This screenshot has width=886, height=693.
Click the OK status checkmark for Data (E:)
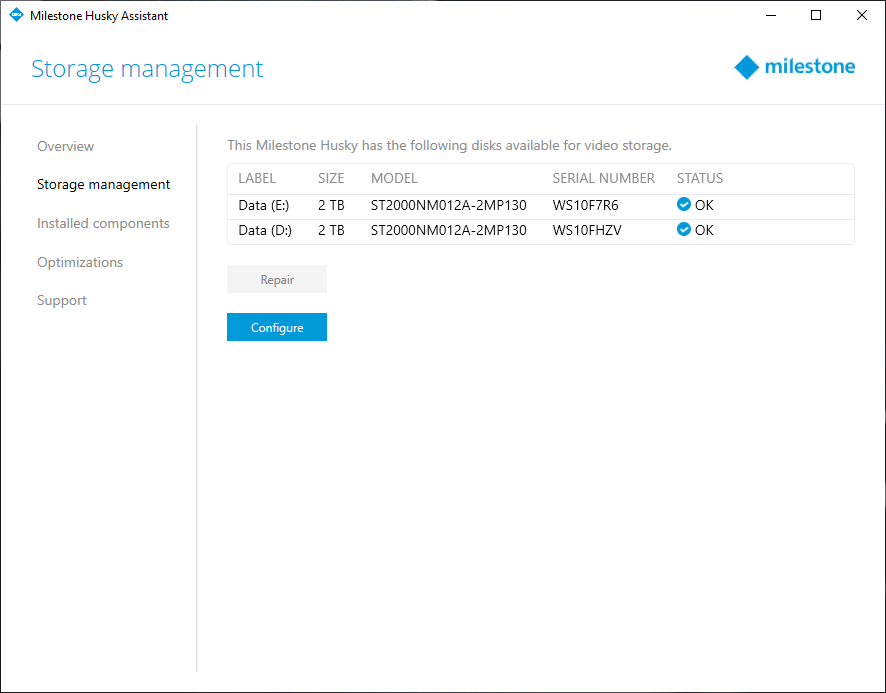[683, 205]
